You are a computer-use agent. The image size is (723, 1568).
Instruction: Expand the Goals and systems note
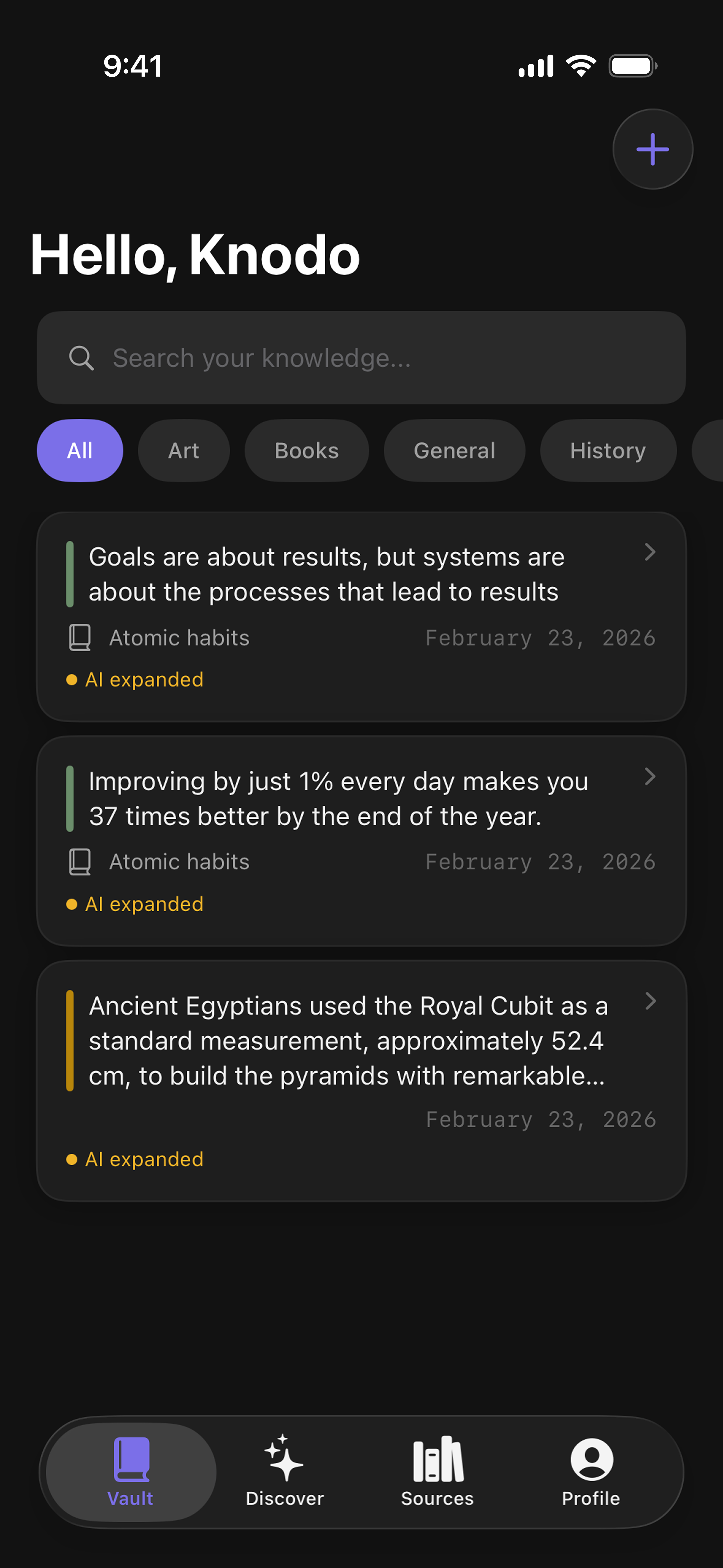651,553
